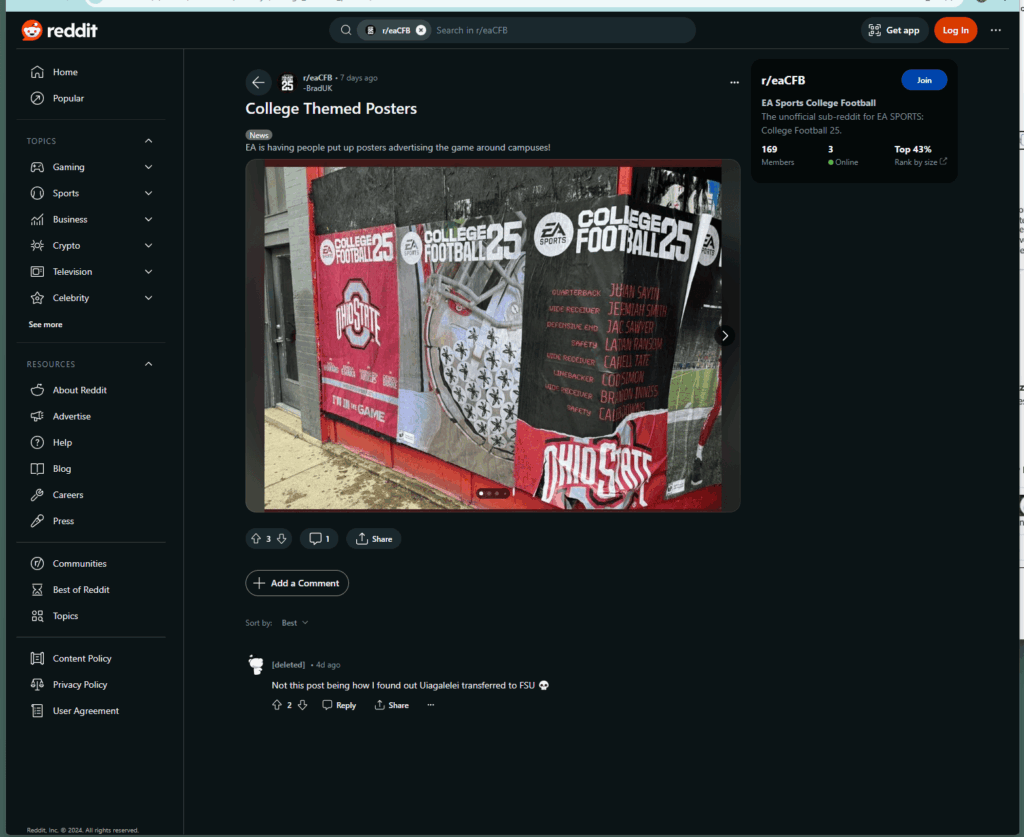Join the r/eaCFB community

tap(923, 80)
